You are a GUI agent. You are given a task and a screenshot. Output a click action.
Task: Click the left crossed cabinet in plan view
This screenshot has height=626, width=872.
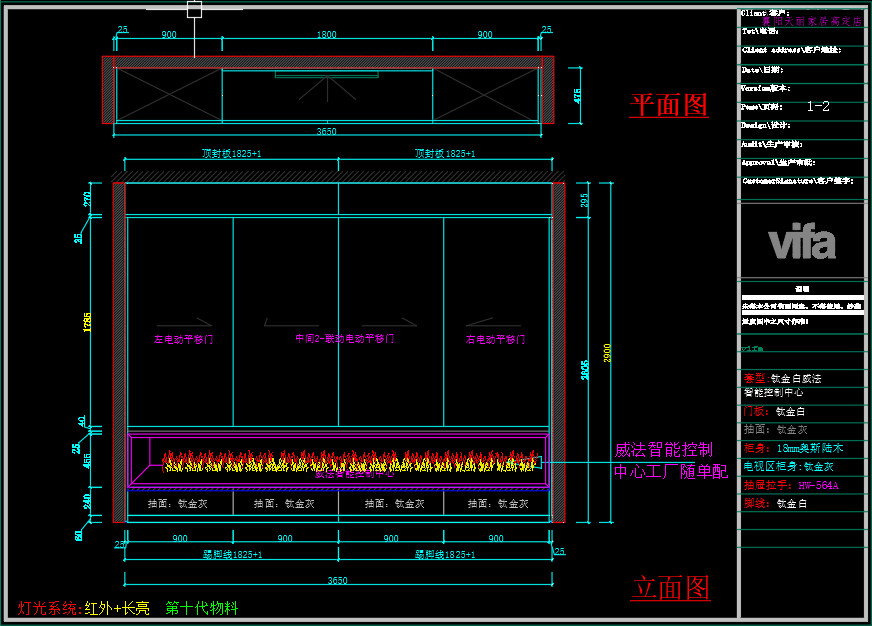click(x=168, y=96)
